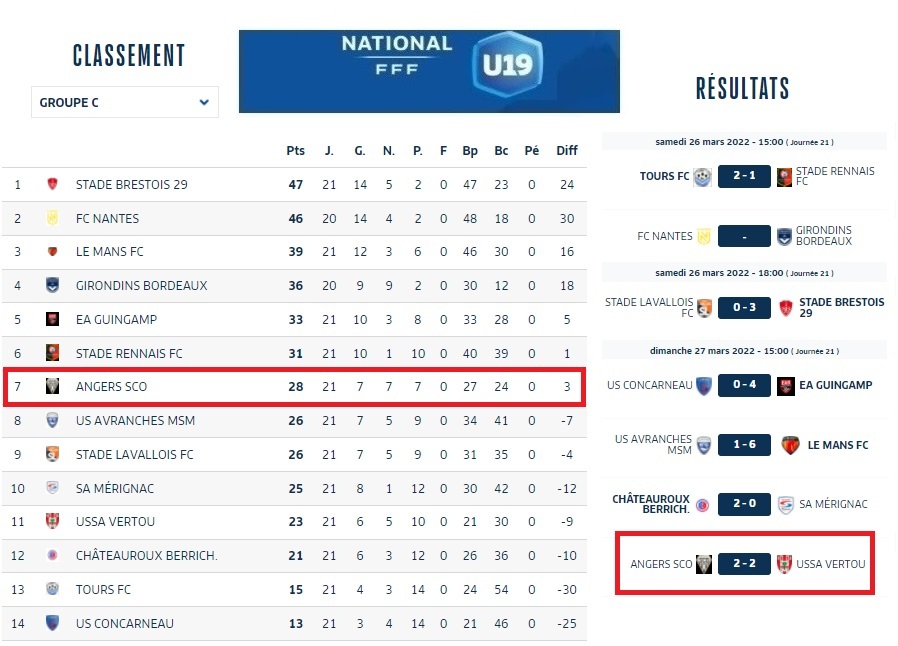Click the Pts column header
The image size is (898, 646).
(295, 151)
